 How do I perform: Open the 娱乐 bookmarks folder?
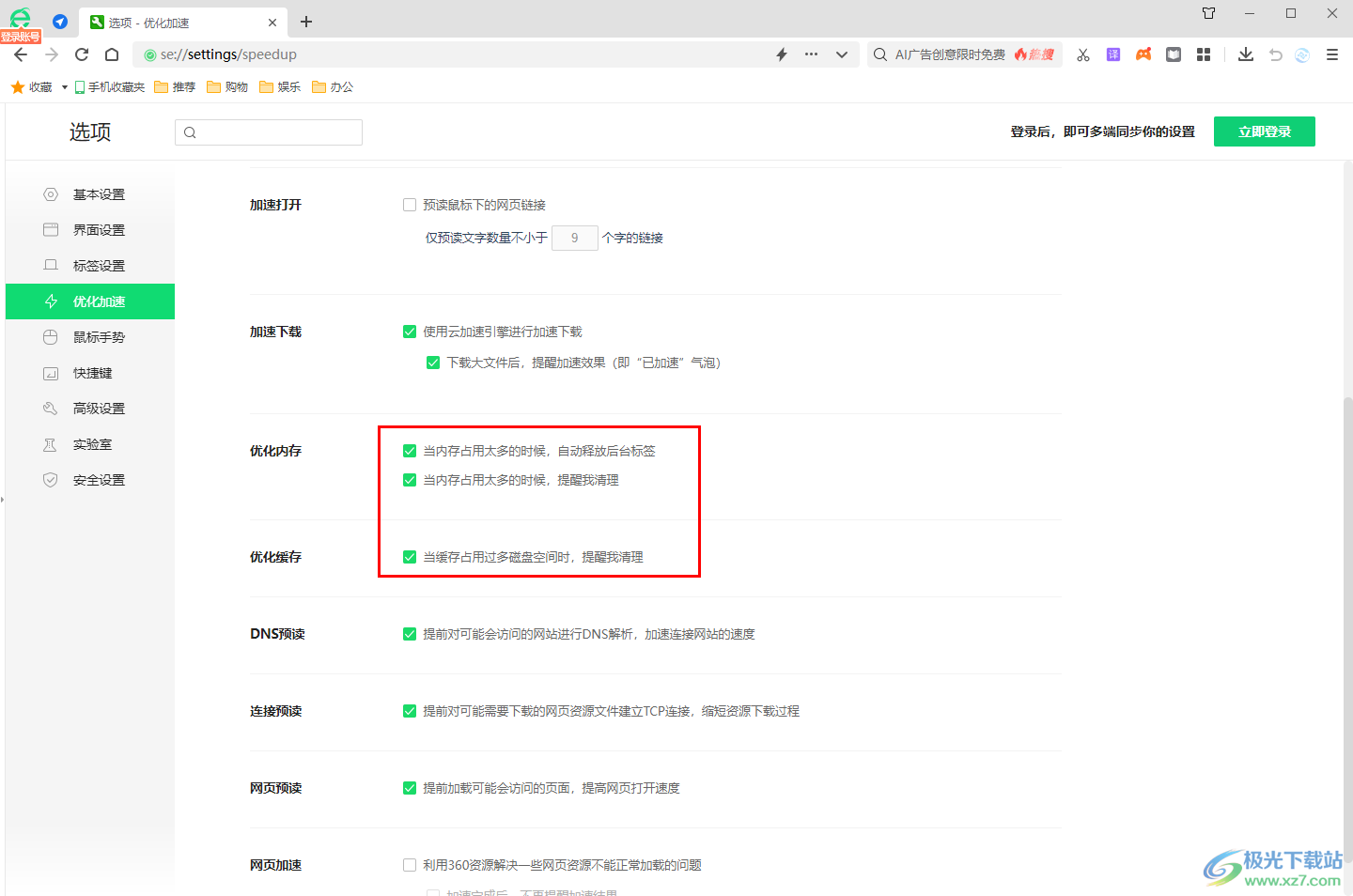[280, 87]
